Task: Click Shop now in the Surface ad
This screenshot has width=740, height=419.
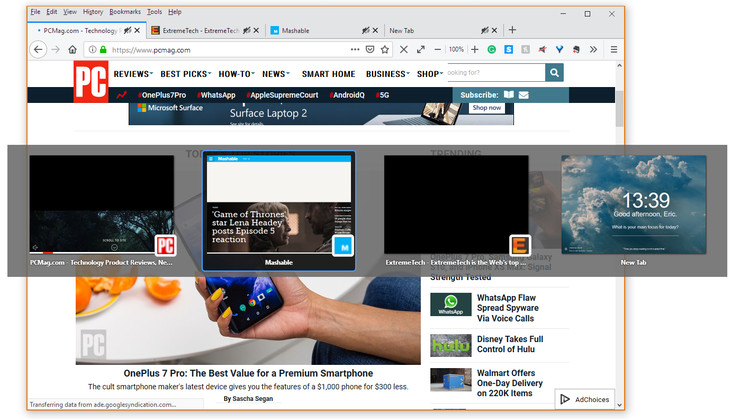Action: click(x=487, y=108)
